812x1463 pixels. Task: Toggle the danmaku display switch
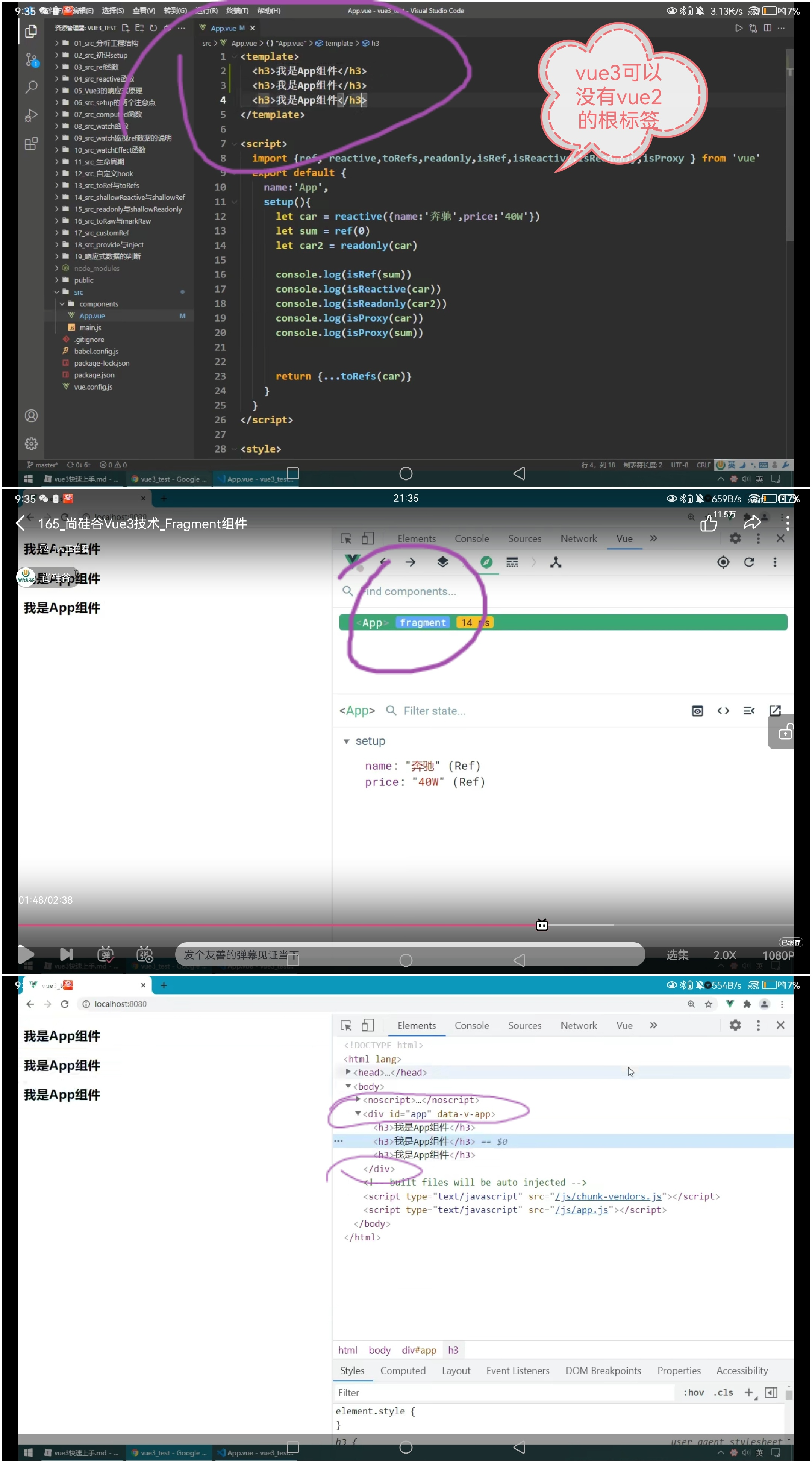106,955
